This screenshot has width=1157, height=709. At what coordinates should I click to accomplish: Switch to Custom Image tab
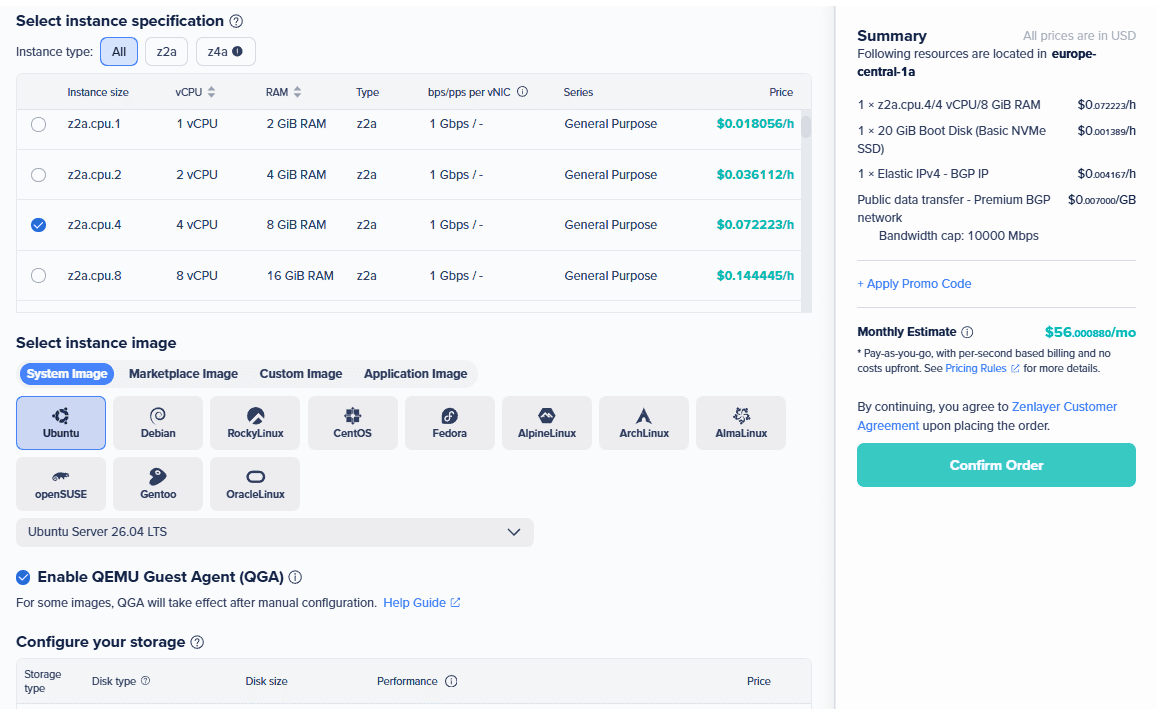[x=301, y=374]
